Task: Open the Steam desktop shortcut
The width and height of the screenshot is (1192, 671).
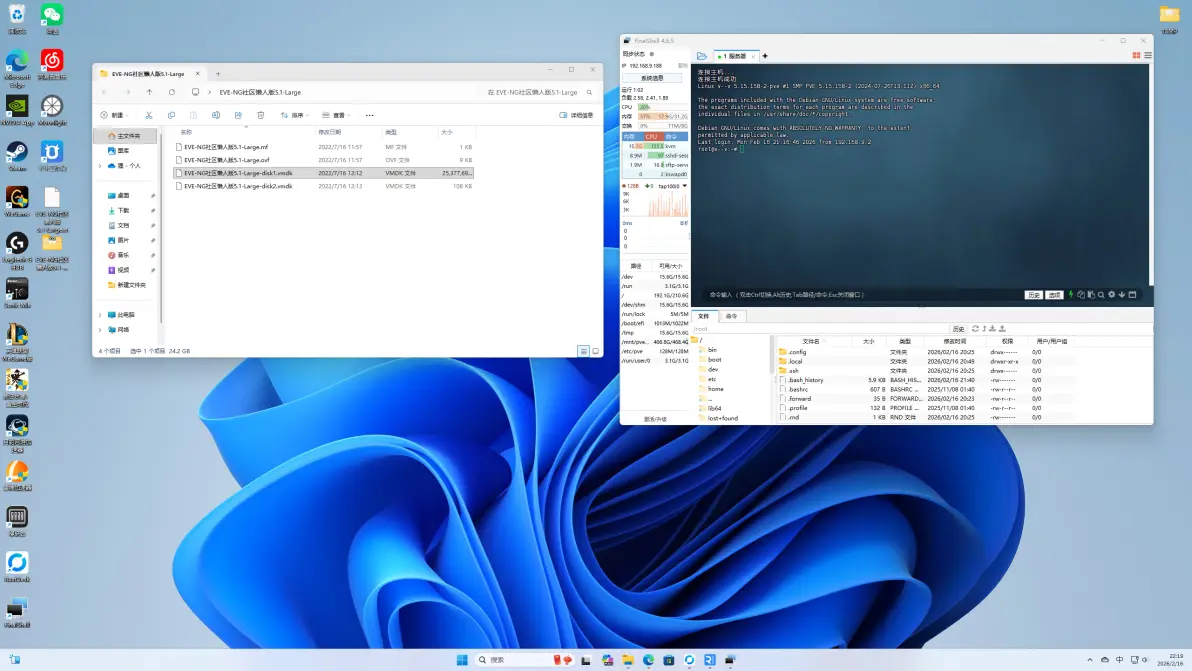Action: (17, 157)
